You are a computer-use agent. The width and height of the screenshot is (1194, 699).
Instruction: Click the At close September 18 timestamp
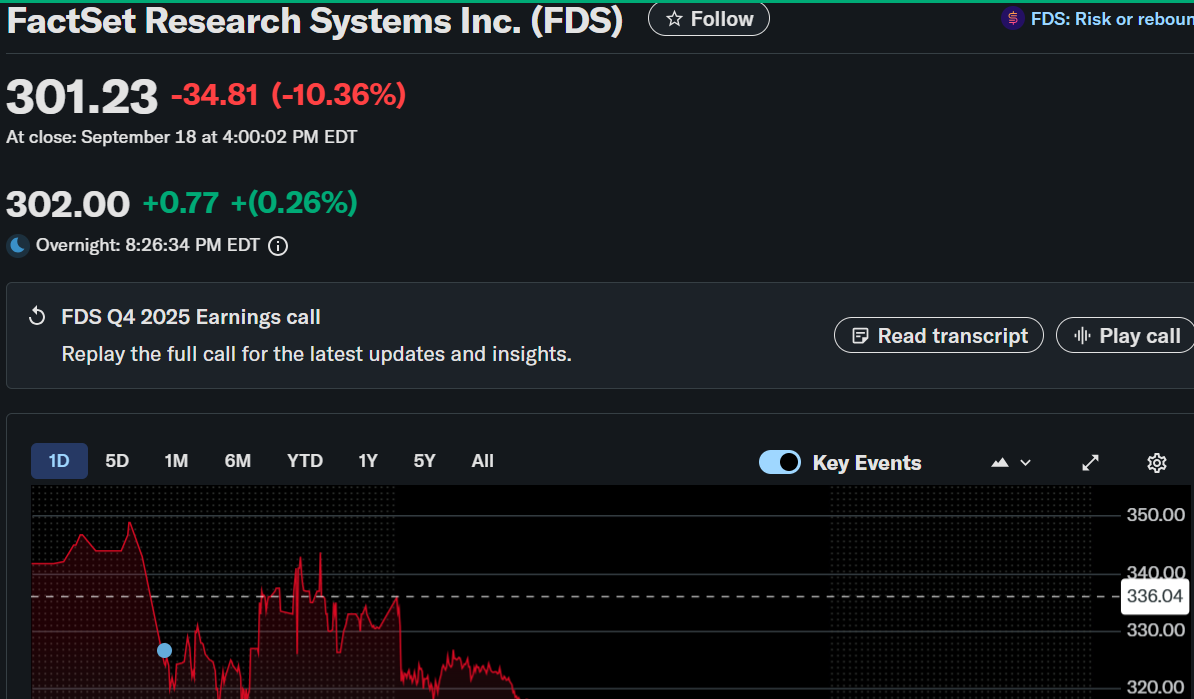181,137
